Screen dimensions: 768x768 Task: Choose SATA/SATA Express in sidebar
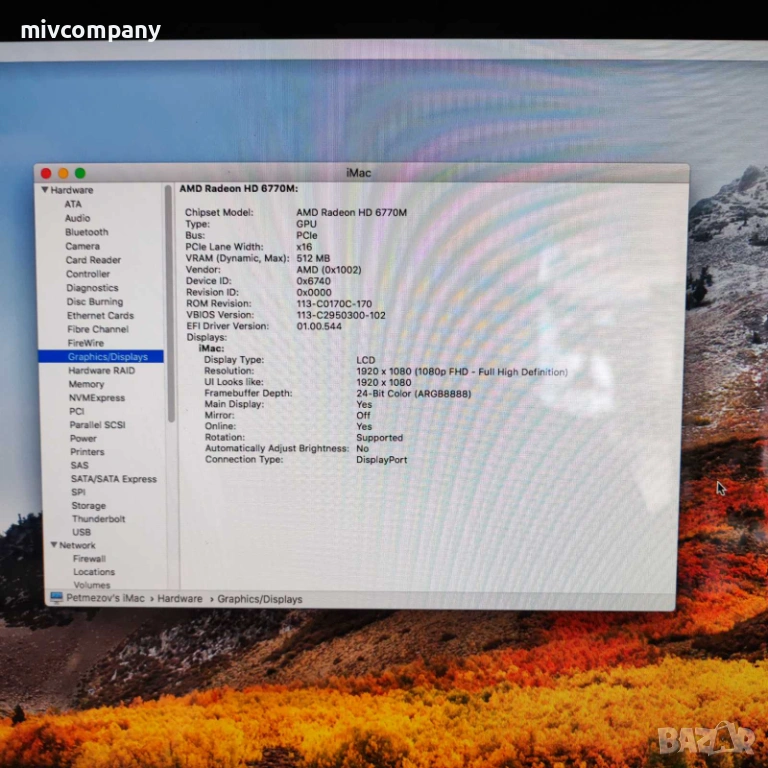coord(113,479)
